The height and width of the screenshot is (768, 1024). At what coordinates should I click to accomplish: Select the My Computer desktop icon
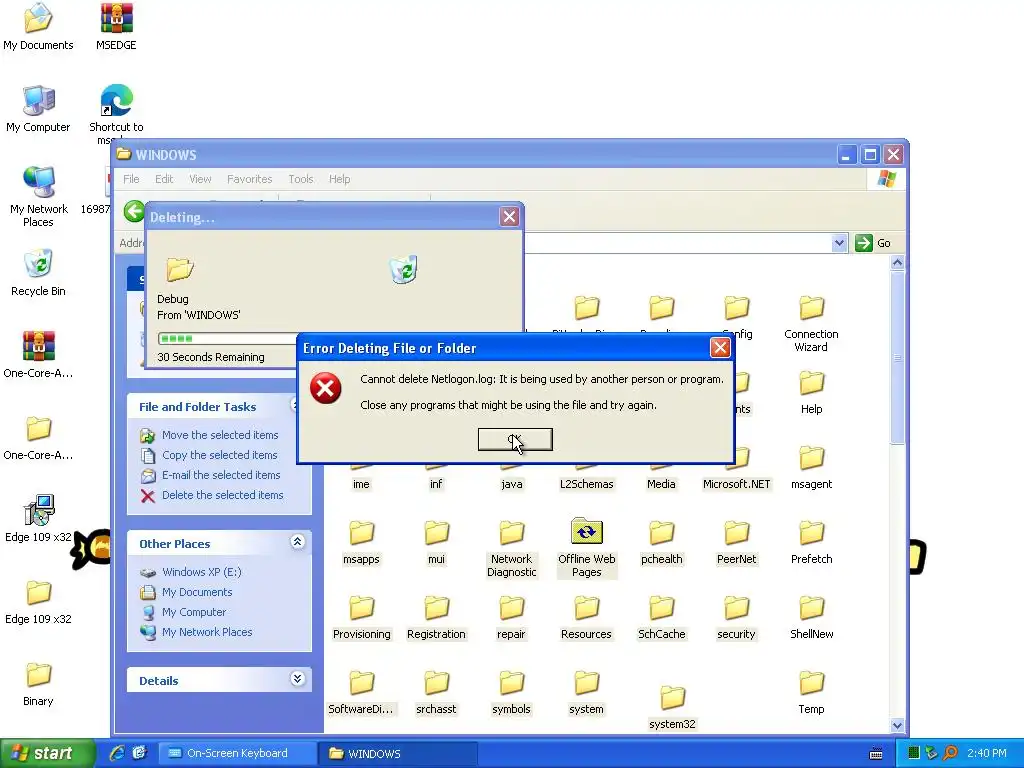(x=38, y=108)
